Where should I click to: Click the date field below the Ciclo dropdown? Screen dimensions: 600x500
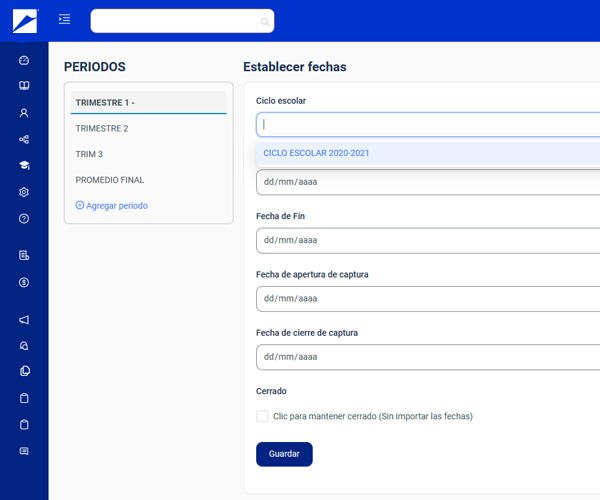tap(428, 182)
